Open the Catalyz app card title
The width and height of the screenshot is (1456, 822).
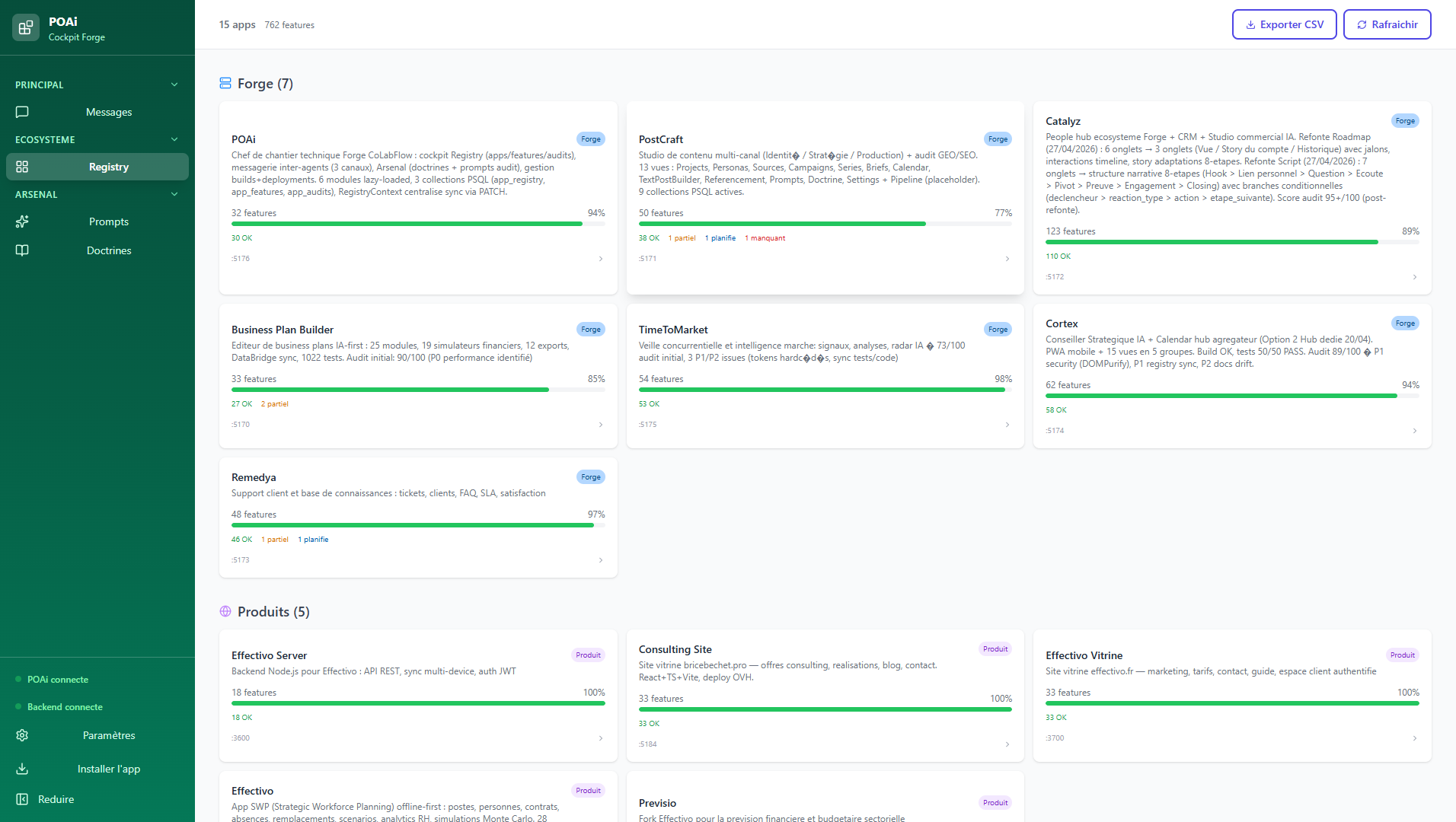coord(1063,121)
